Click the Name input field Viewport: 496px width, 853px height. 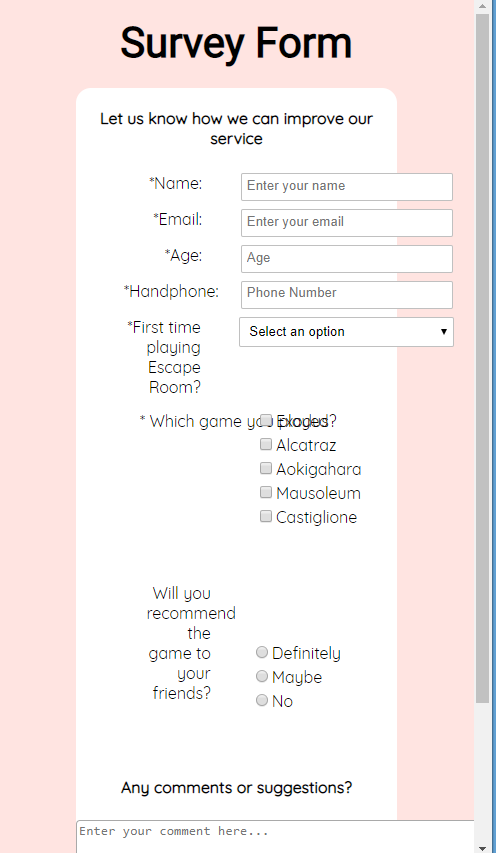[x=347, y=187]
